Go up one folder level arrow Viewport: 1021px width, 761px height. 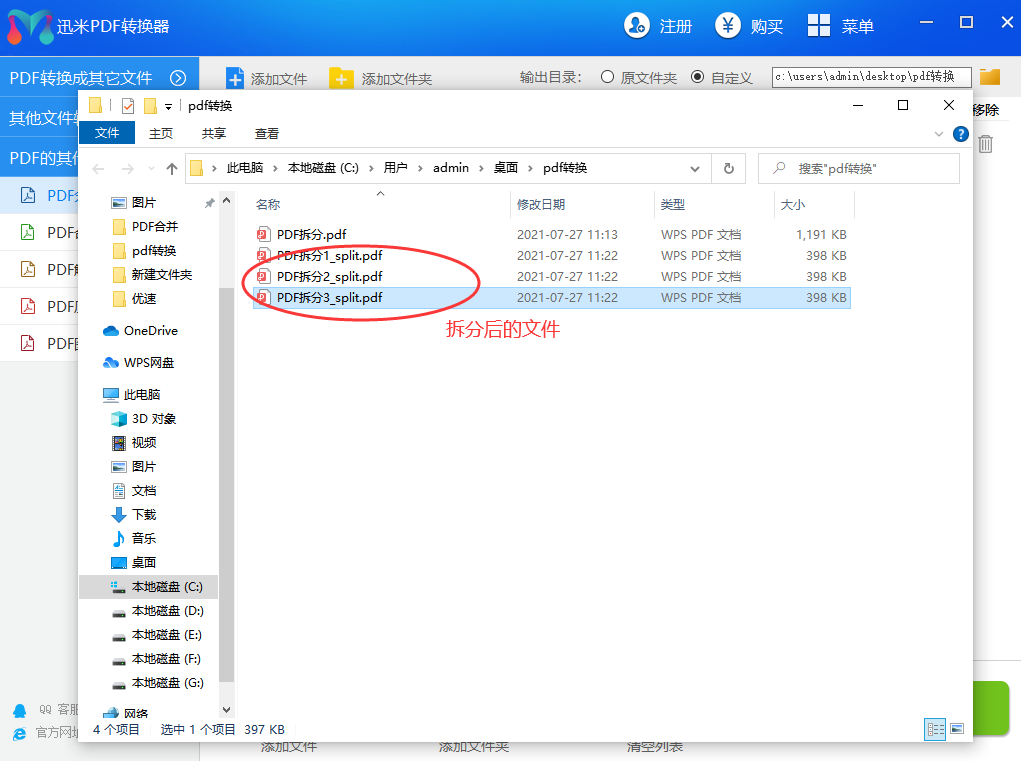(x=172, y=168)
